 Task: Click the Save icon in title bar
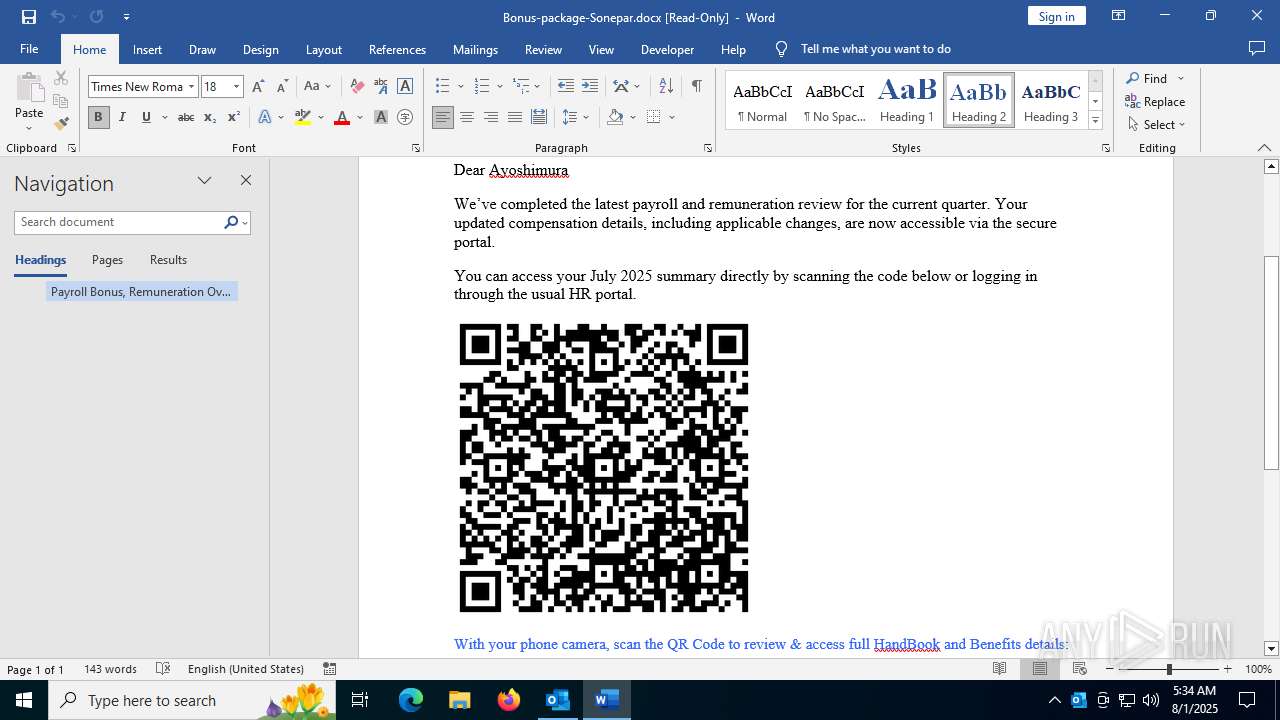coord(29,17)
